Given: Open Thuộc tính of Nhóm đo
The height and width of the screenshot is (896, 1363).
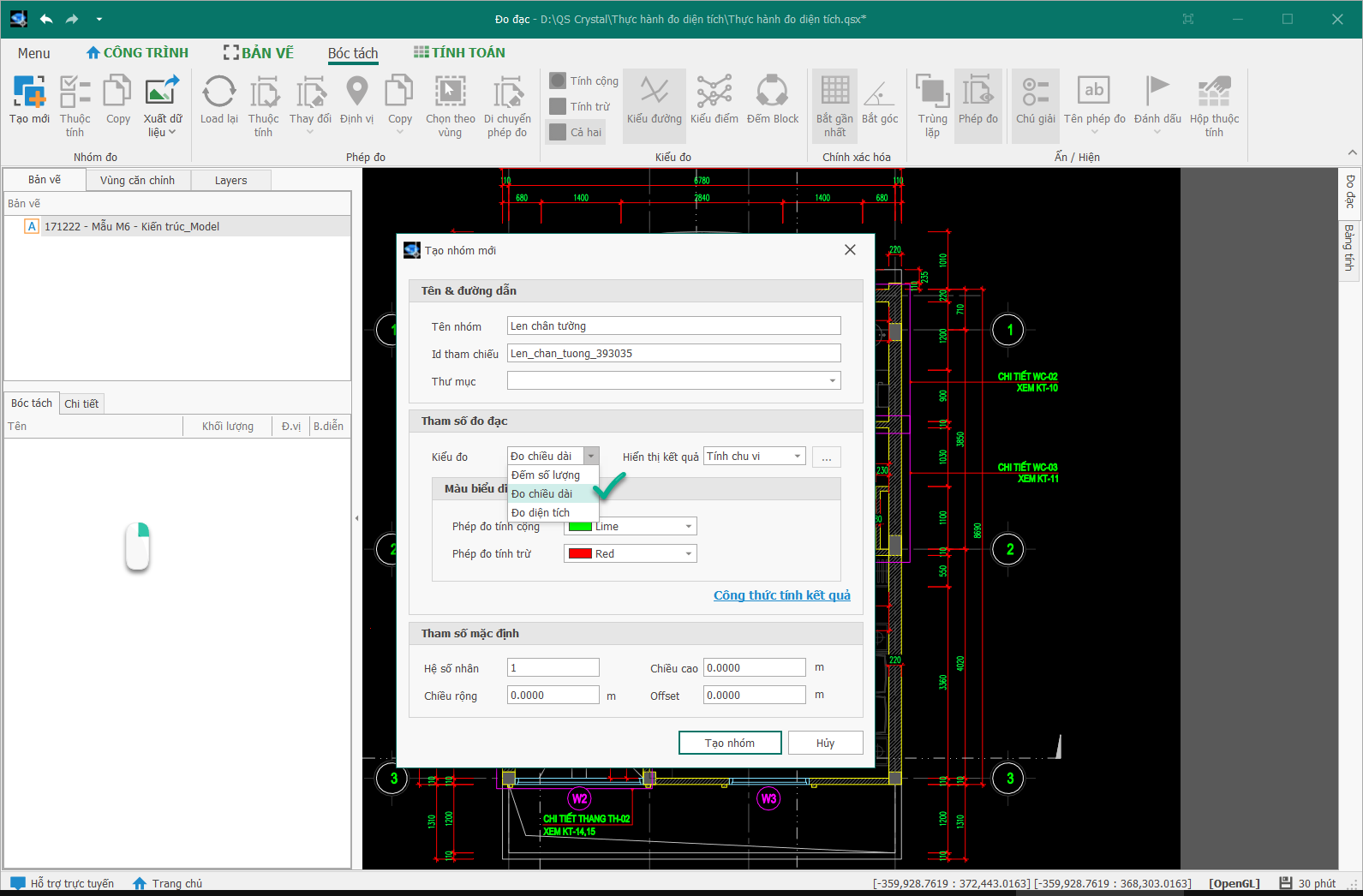Looking at the screenshot, I should pyautogui.click(x=75, y=105).
